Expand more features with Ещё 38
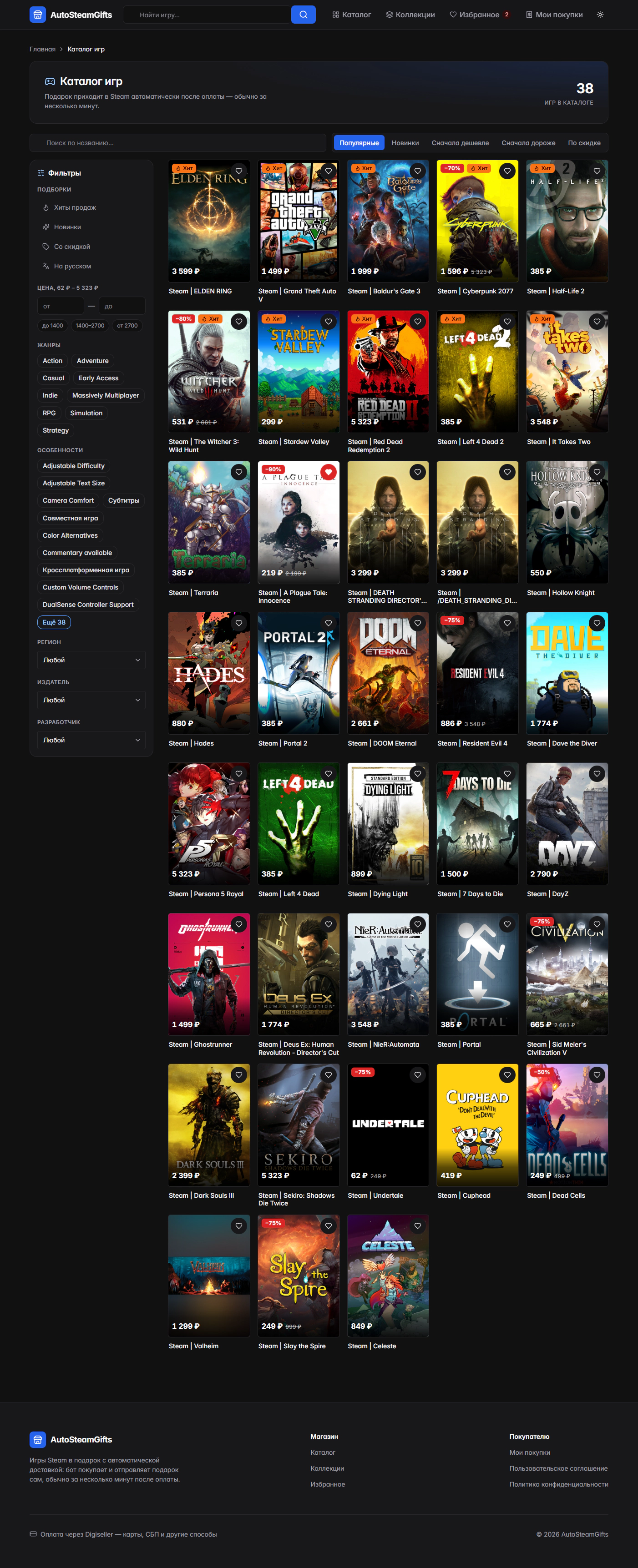638x1568 pixels. [x=54, y=622]
